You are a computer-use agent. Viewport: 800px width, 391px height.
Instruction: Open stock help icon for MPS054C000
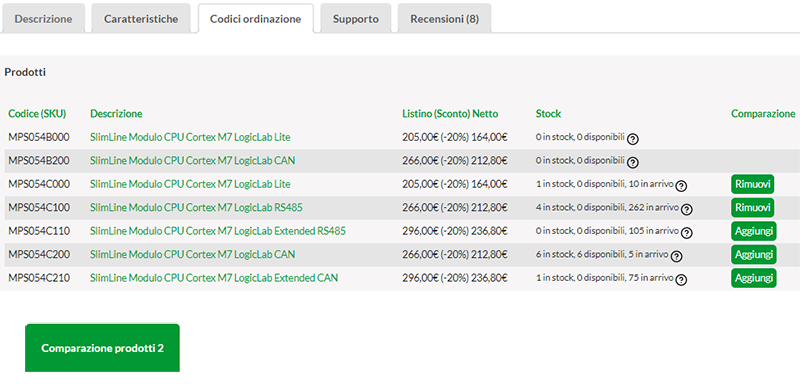point(681,186)
